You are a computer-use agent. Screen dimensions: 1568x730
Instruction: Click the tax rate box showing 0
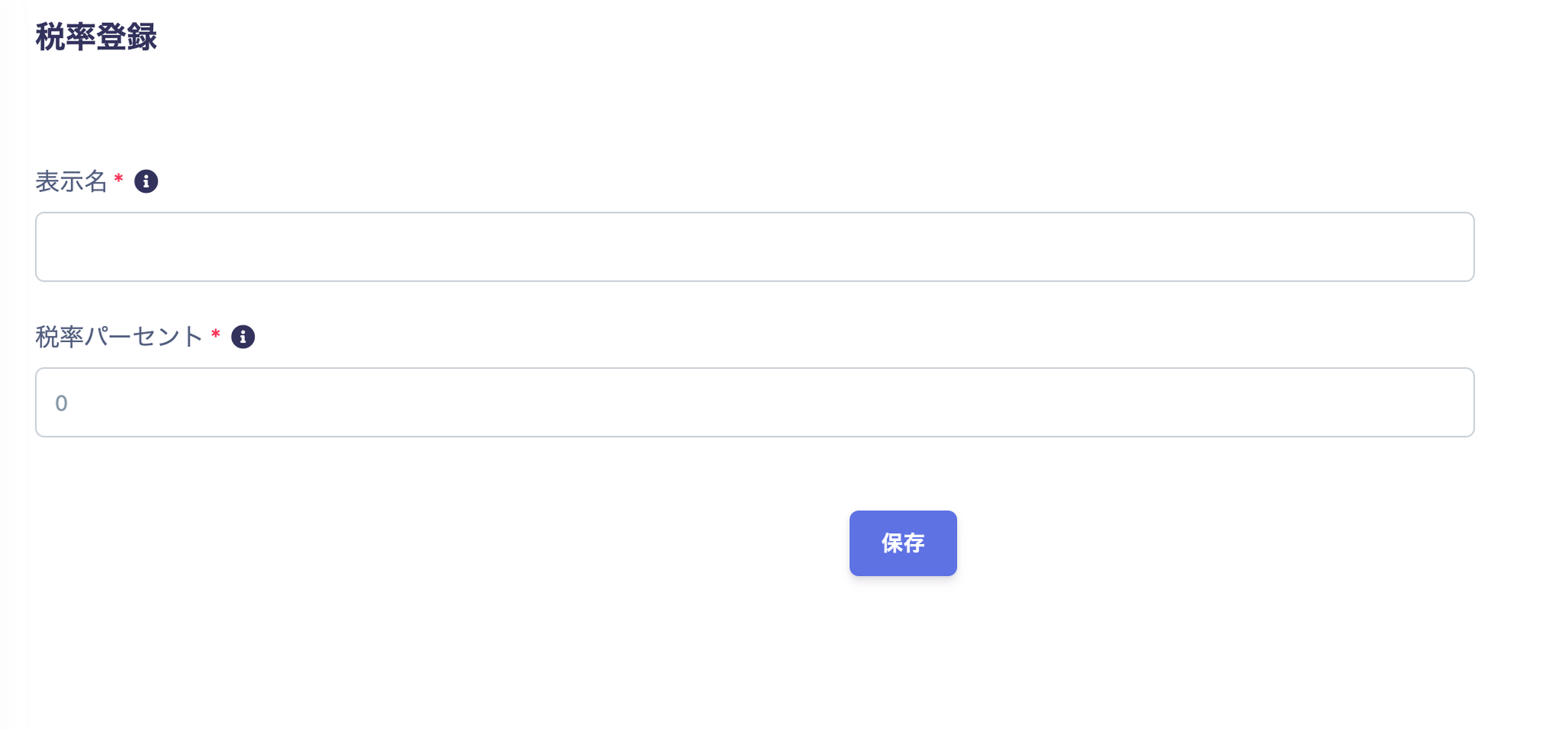(754, 402)
